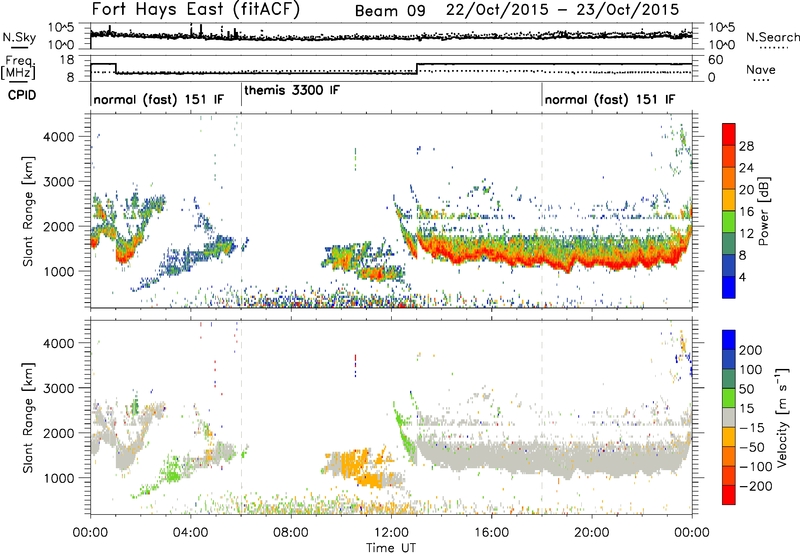Viewport: 800px width, 554px height.
Task: Click the positive "200" value on the Velocity colorbar
Action: [750, 350]
